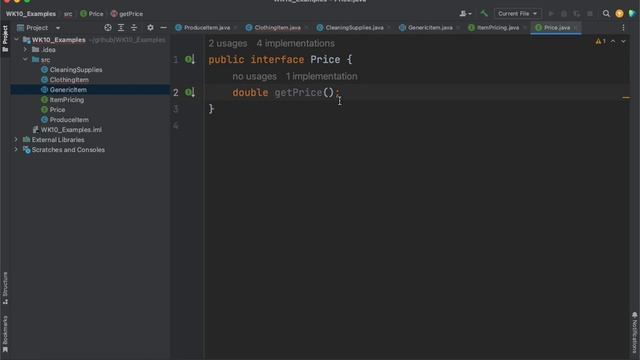The image size is (640, 360).
Task: Click src in the navigation breadcrumb
Action: [68, 13]
